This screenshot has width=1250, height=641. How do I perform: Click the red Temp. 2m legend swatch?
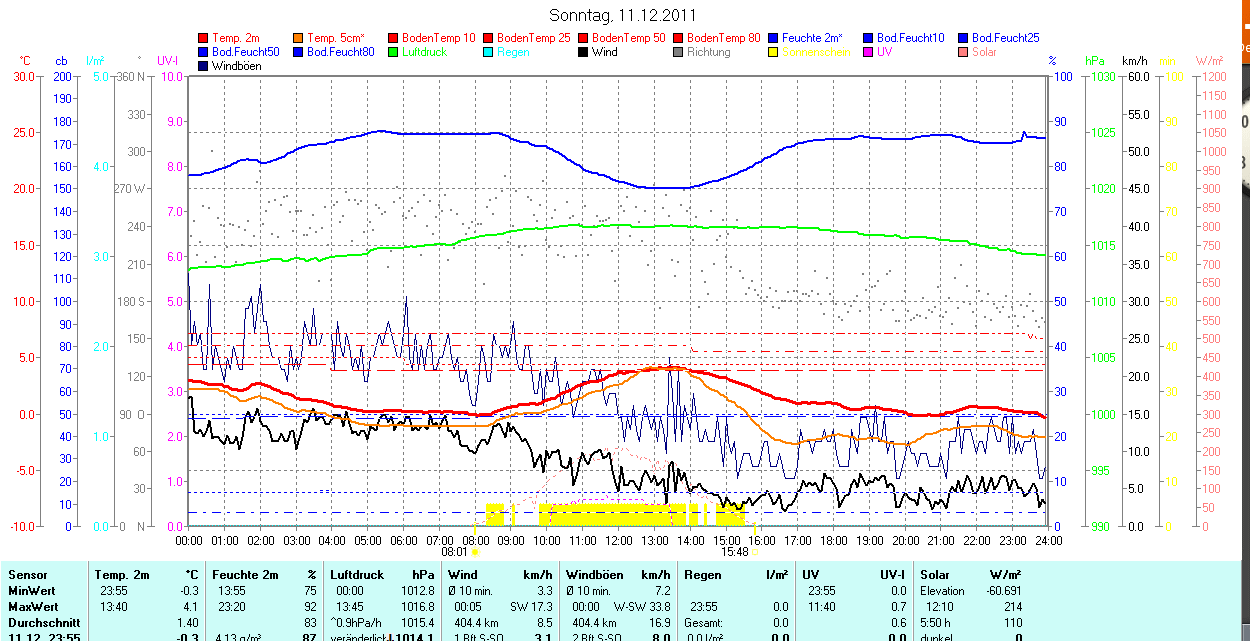[x=204, y=38]
